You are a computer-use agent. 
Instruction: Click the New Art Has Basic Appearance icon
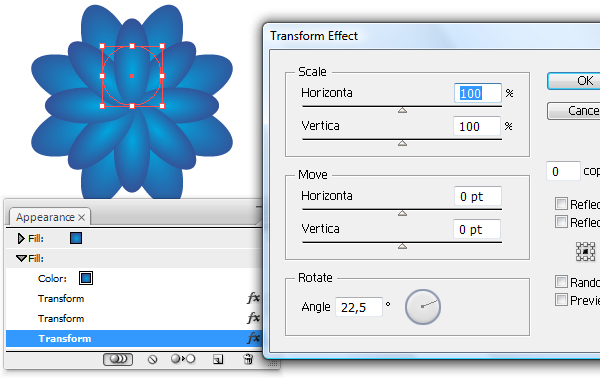118,359
